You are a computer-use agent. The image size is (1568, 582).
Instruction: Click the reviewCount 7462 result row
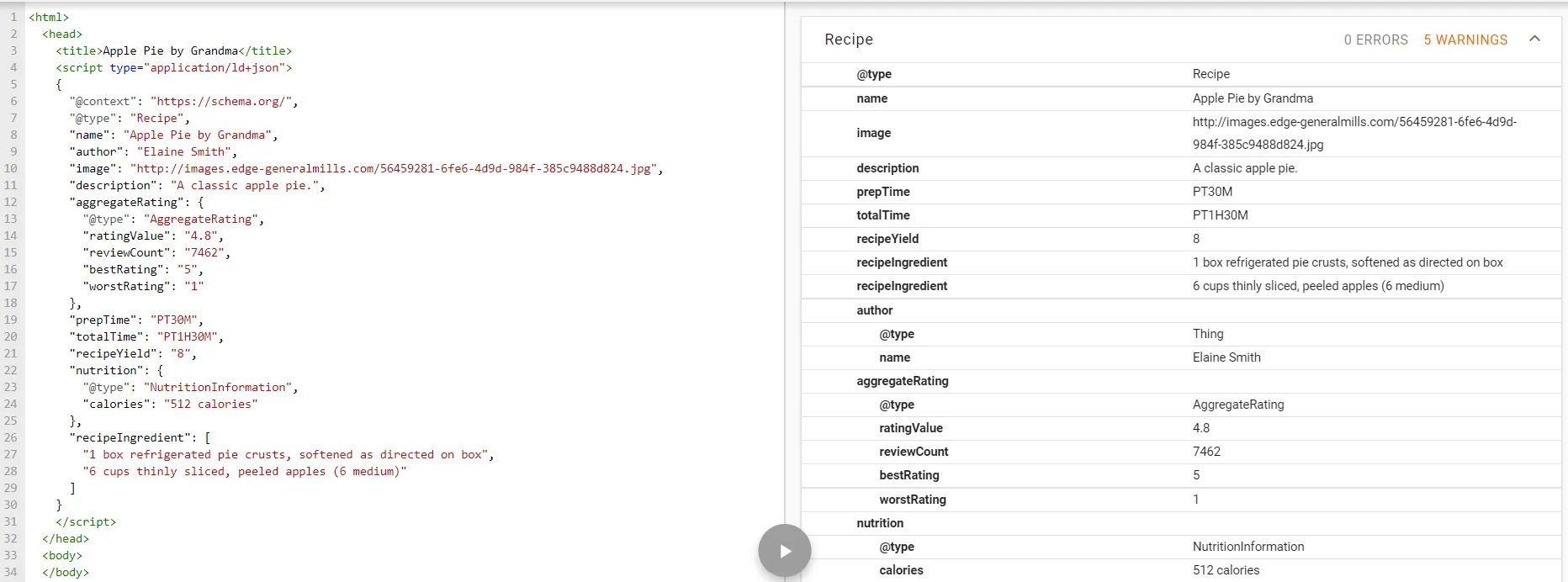tap(1180, 452)
